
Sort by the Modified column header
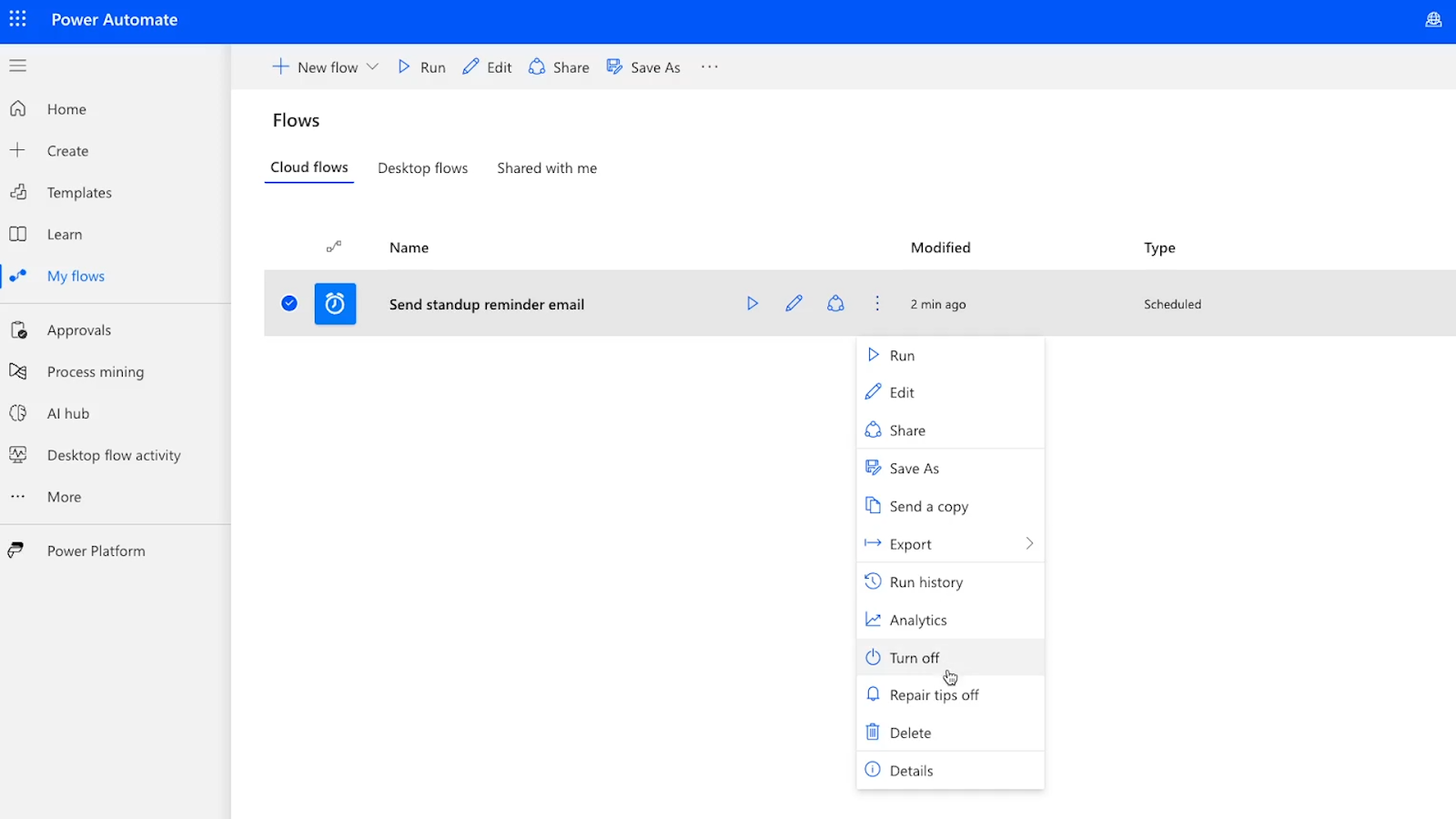[x=940, y=248]
